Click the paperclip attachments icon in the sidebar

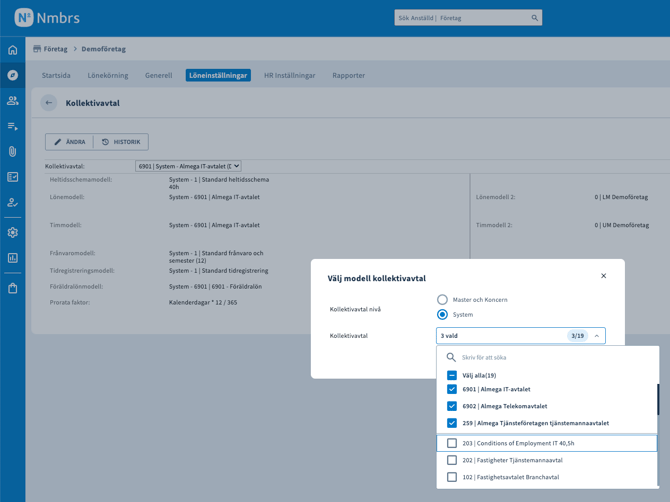[x=13, y=152]
